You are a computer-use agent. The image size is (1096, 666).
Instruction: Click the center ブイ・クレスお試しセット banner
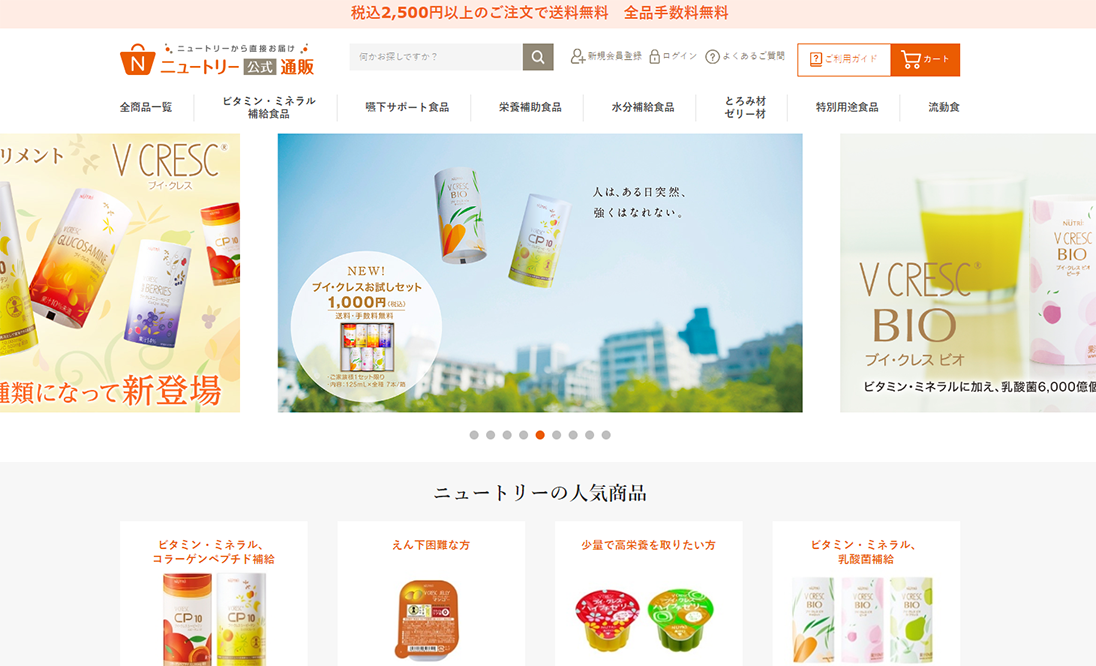(540, 273)
